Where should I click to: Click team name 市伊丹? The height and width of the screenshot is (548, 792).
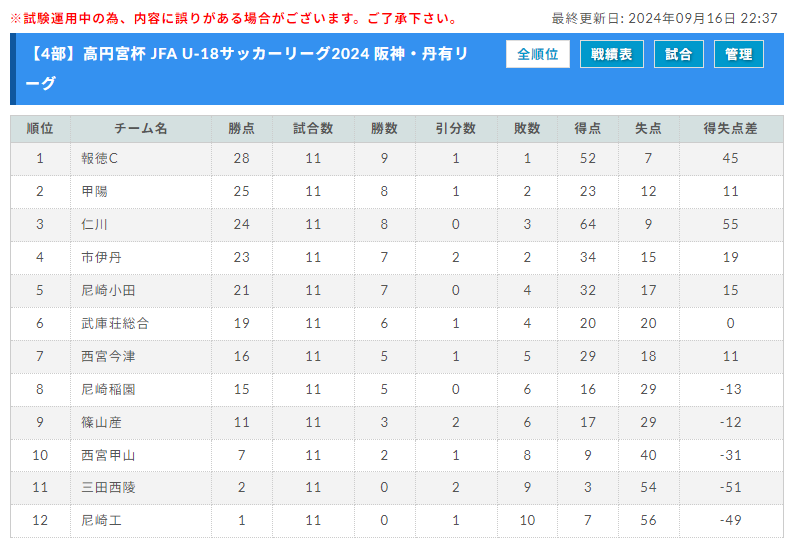[102, 258]
